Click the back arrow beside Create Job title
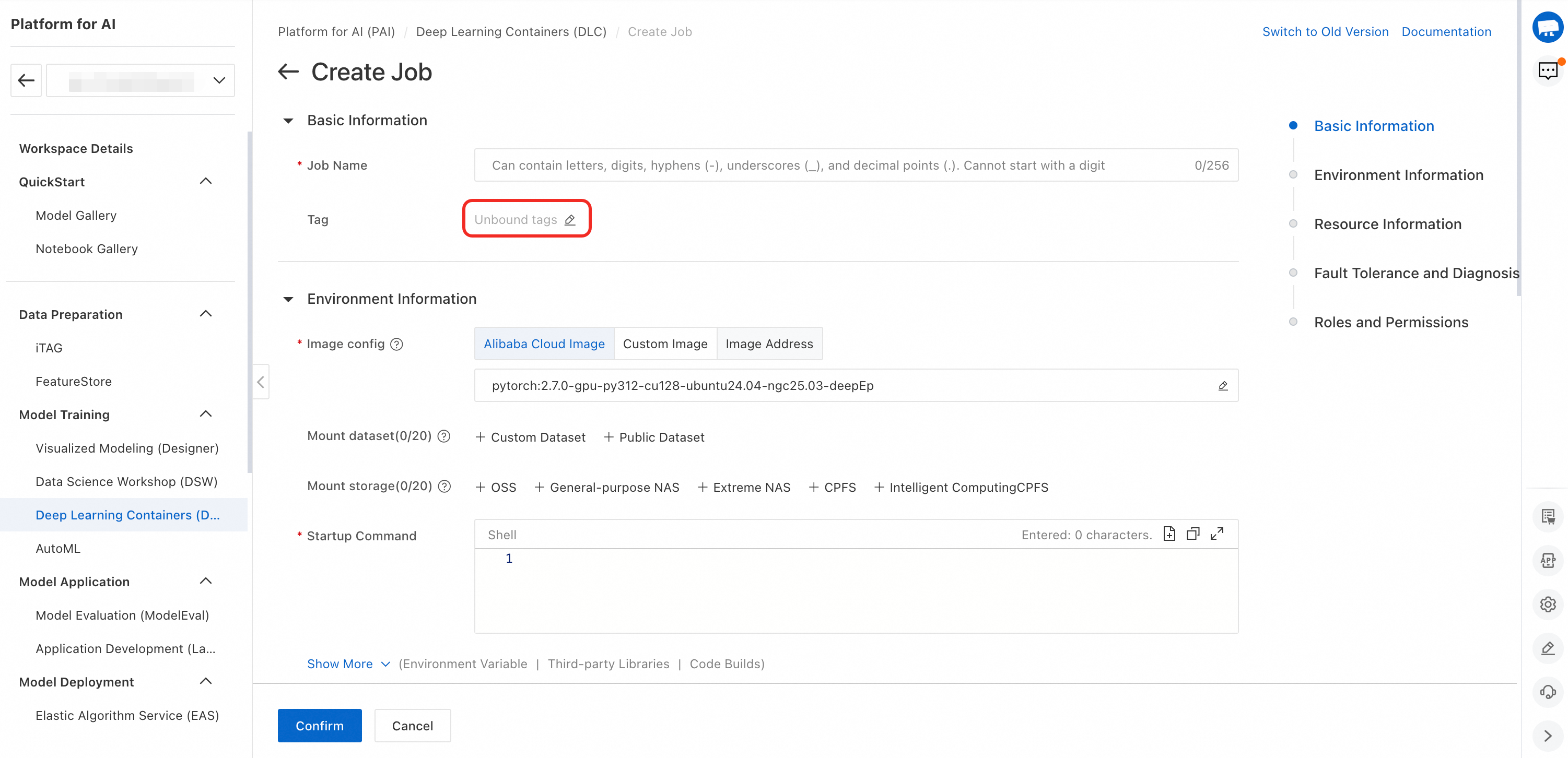 (x=288, y=72)
